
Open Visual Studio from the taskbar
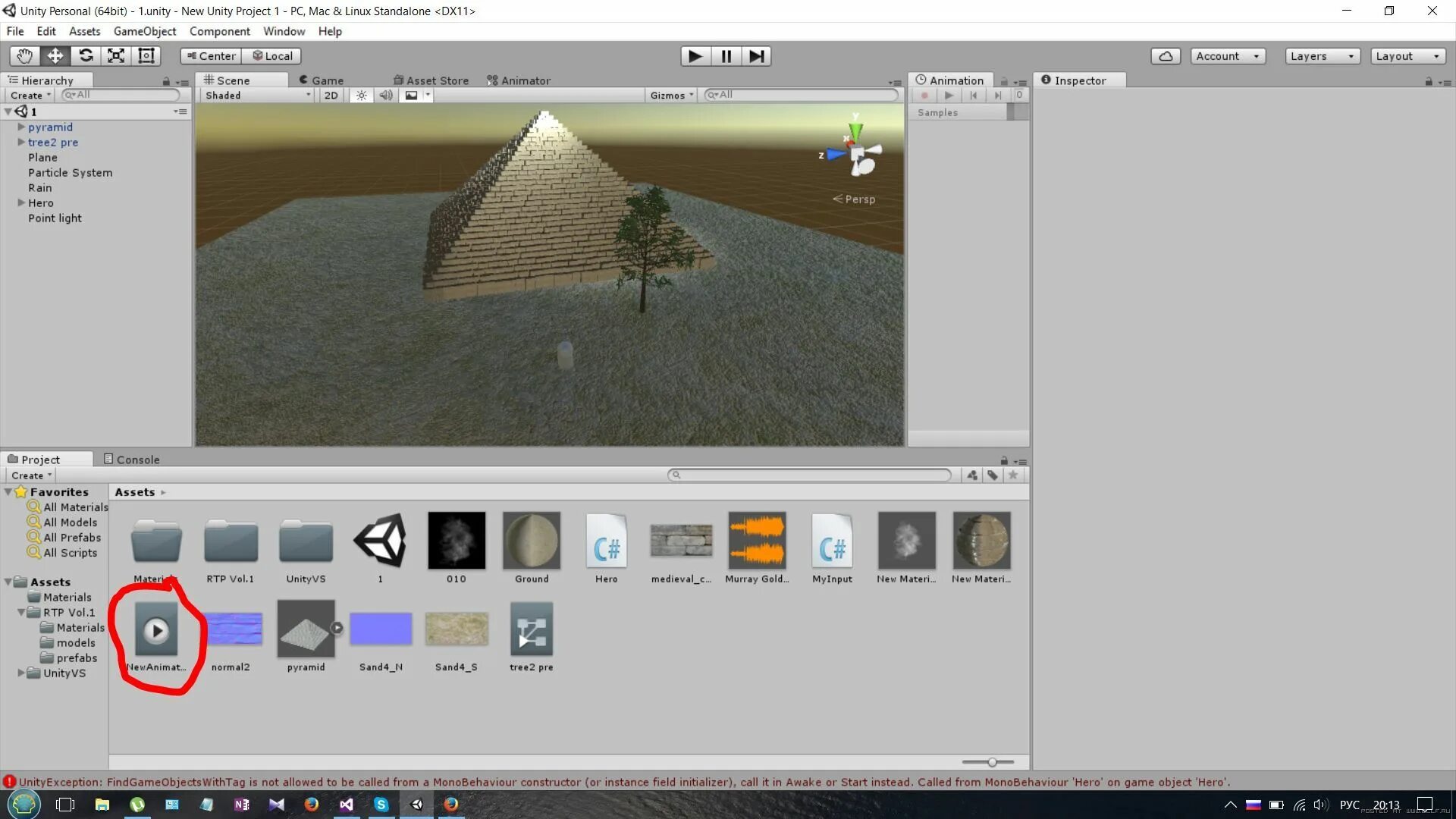point(346,805)
